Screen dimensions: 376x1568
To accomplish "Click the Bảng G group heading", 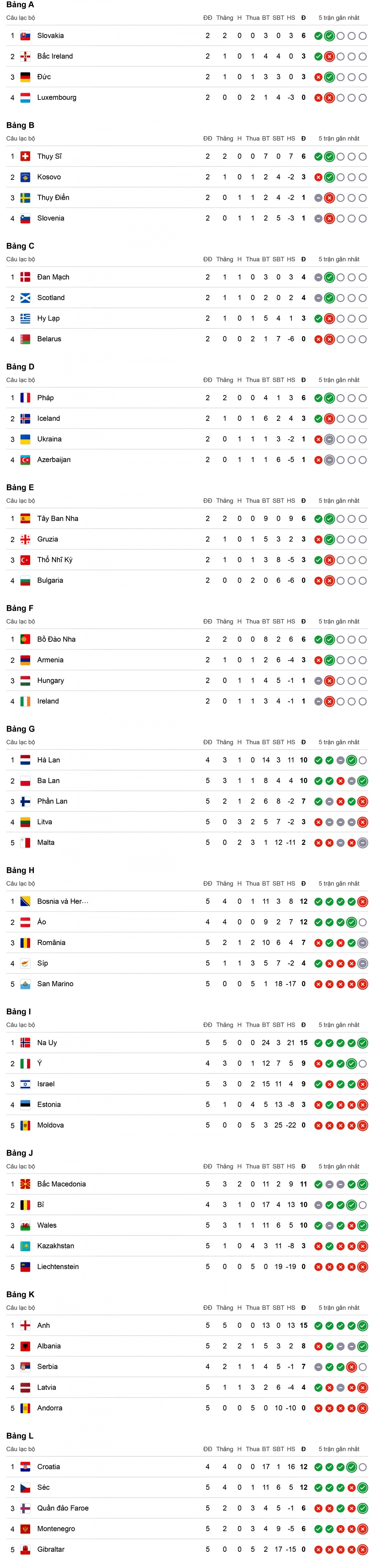I will [x=21, y=729].
